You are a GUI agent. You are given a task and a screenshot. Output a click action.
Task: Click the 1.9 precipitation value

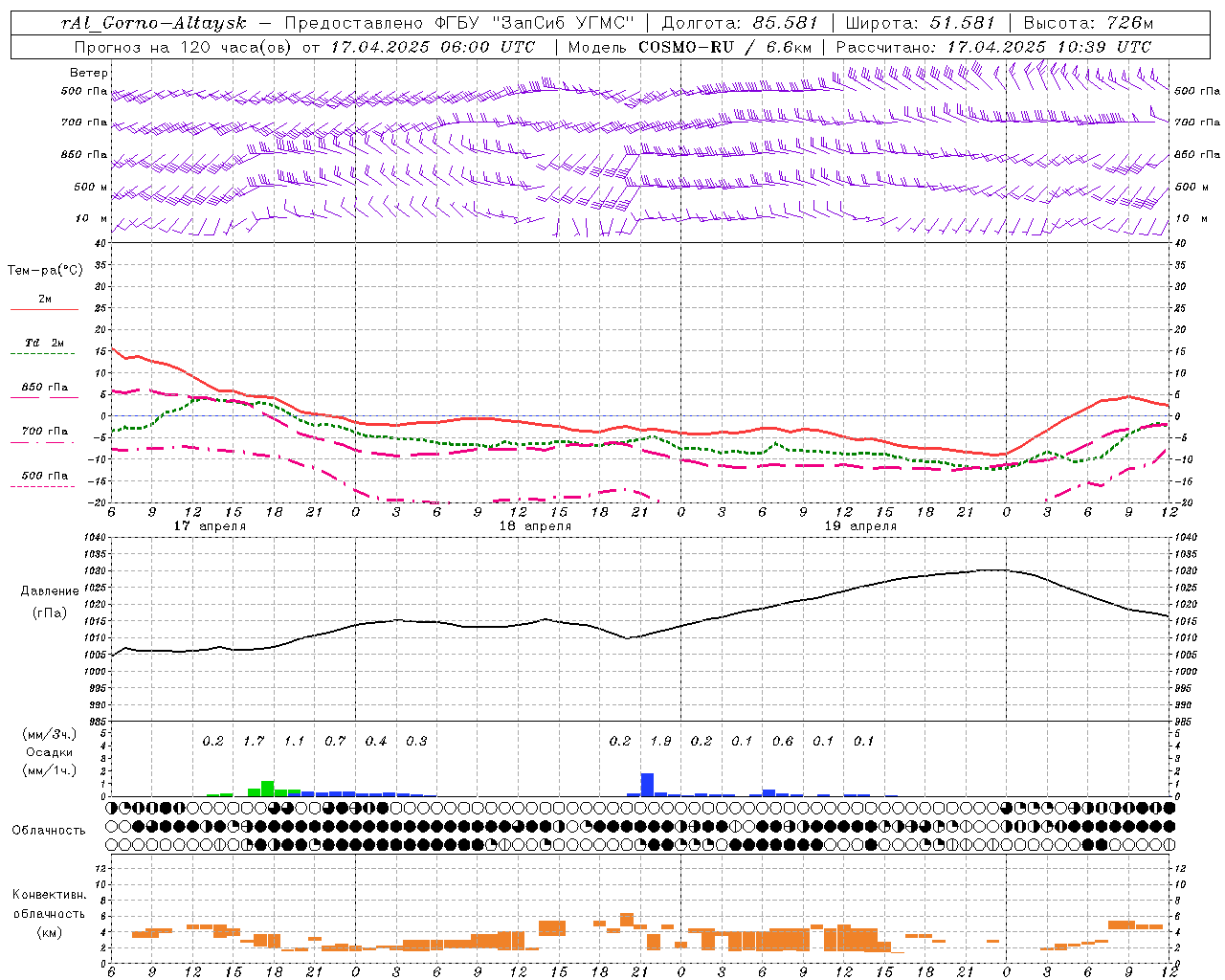click(x=660, y=741)
